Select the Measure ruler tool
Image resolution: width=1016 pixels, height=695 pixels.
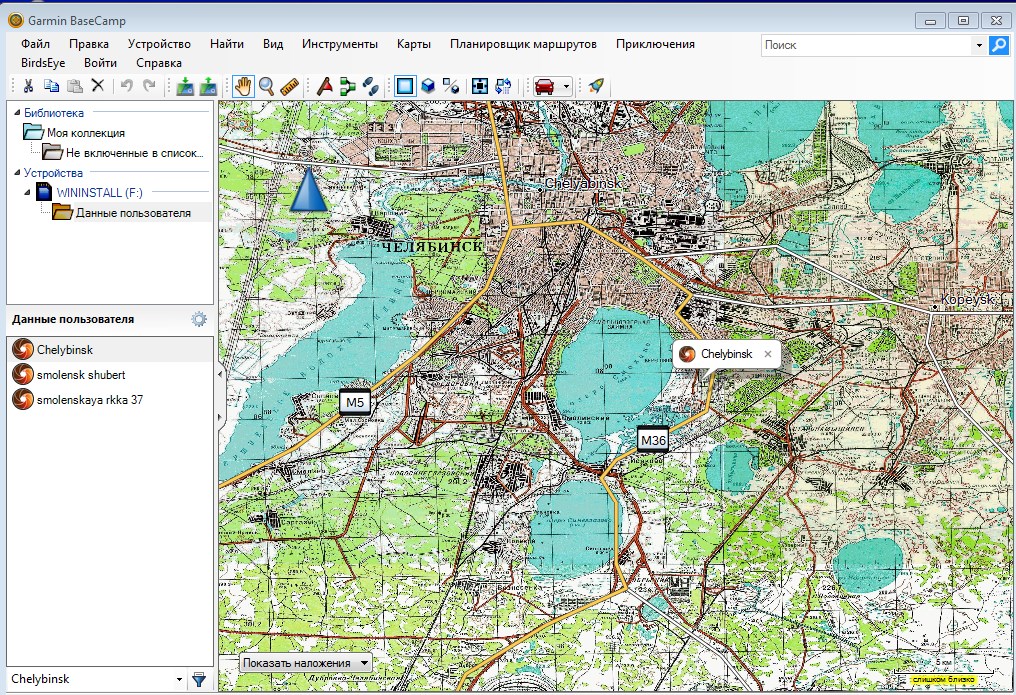pyautogui.click(x=290, y=86)
